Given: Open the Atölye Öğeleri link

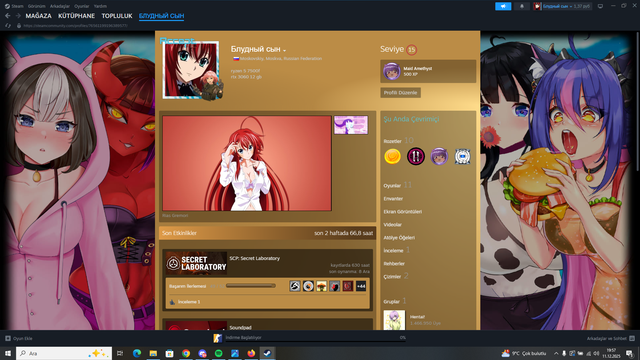Looking at the screenshot, I should pyautogui.click(x=399, y=238).
